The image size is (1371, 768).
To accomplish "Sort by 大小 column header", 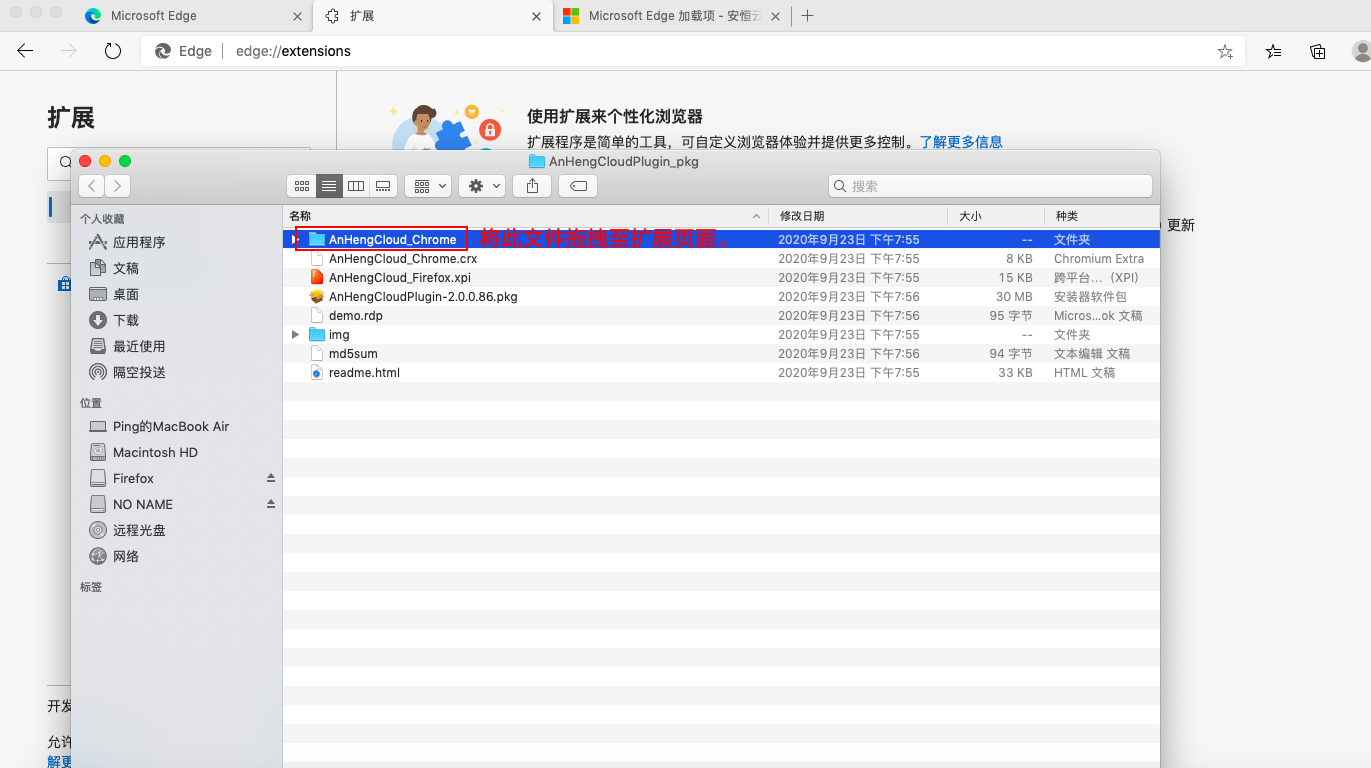I will pyautogui.click(x=995, y=216).
